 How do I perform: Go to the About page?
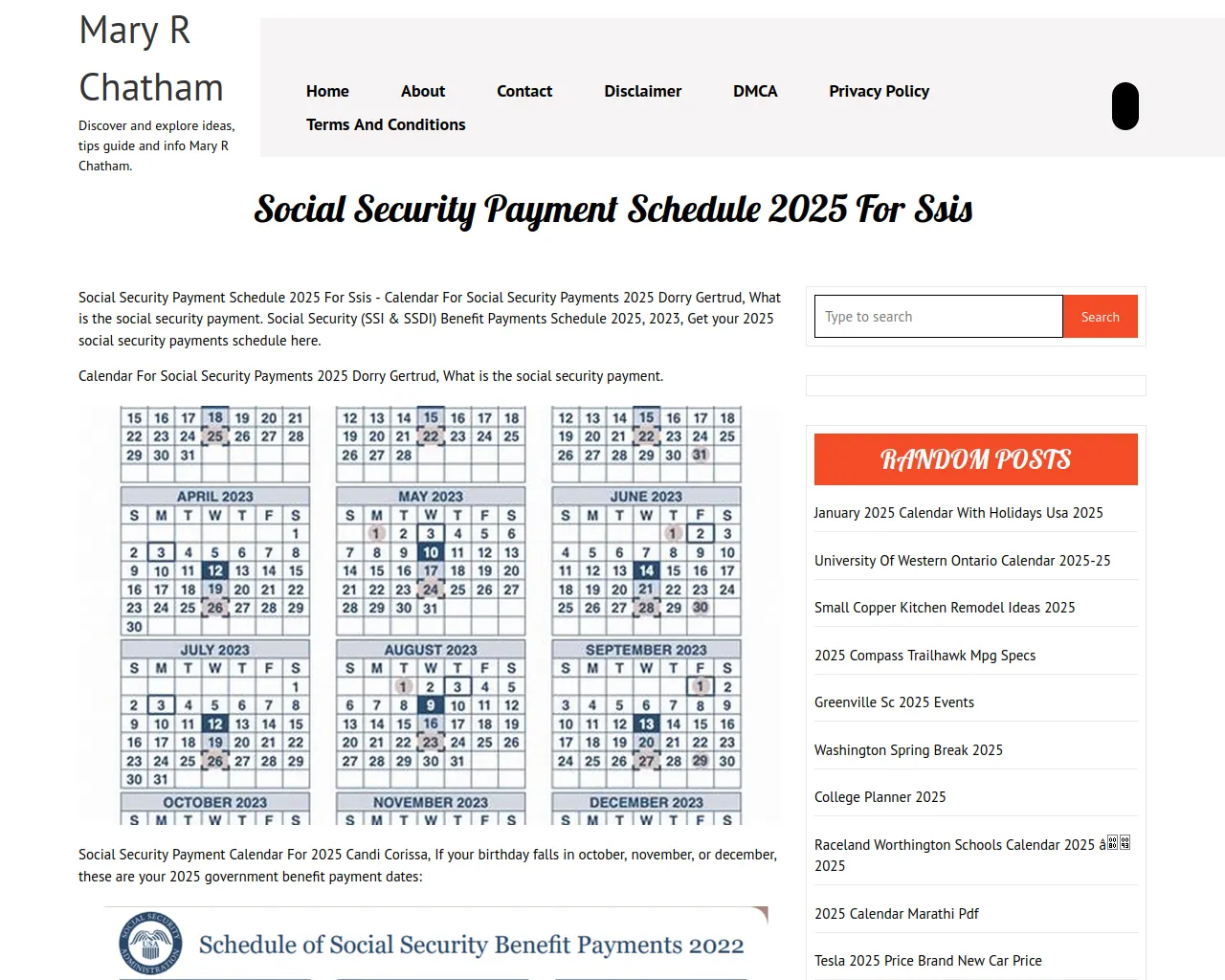pyautogui.click(x=423, y=91)
